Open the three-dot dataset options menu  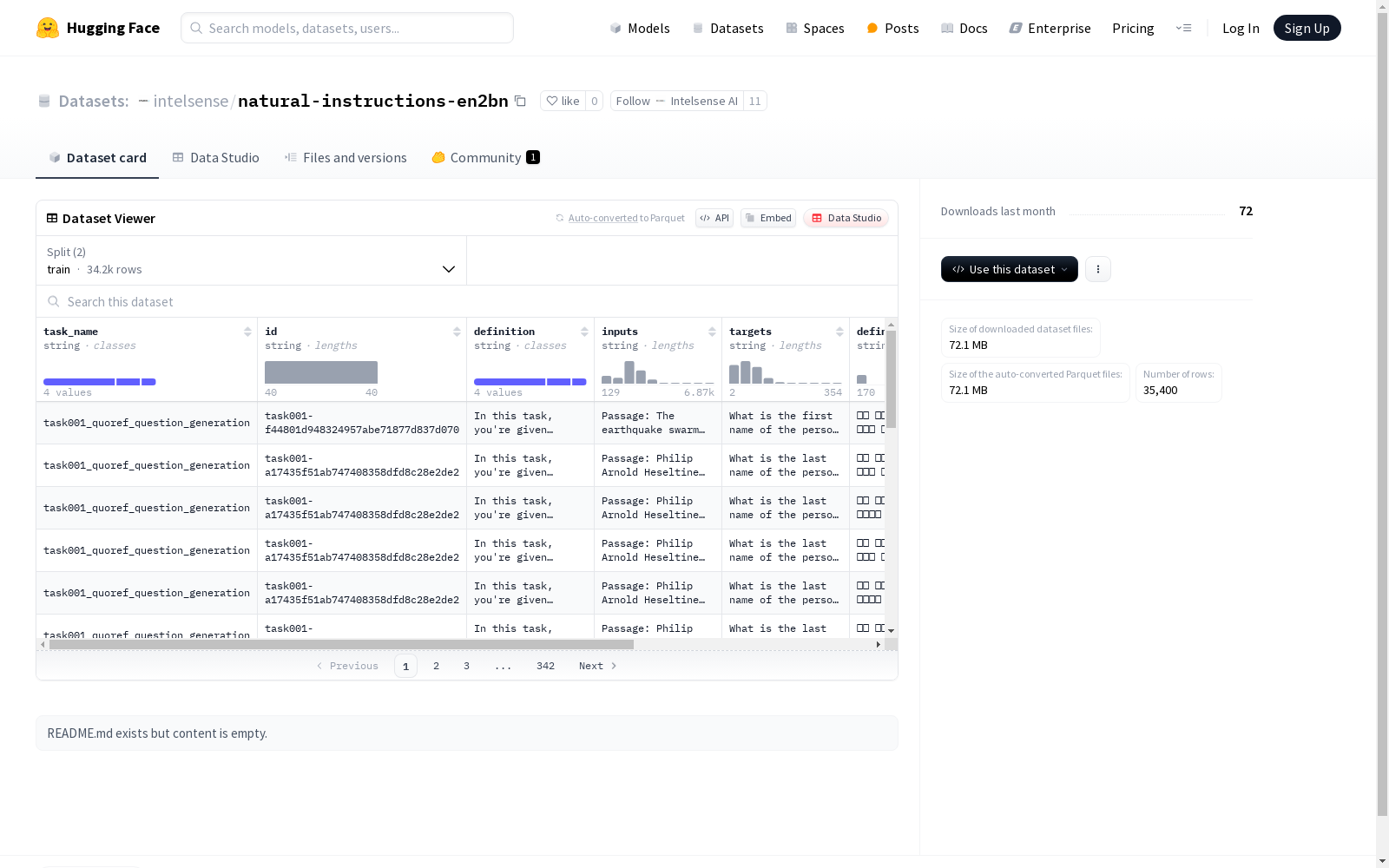[1098, 269]
